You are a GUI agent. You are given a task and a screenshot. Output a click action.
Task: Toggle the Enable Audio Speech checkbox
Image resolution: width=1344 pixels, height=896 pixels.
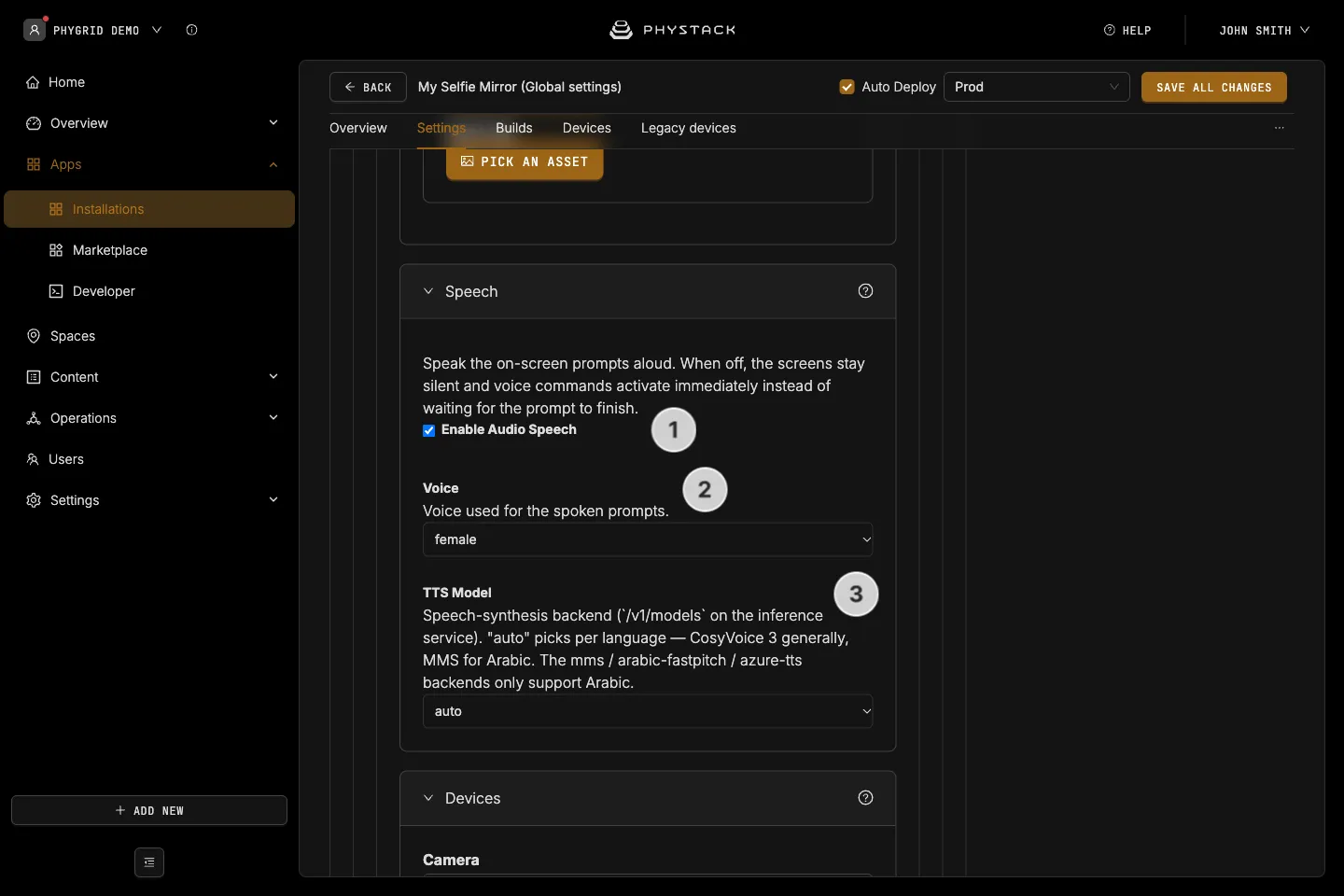pos(429,430)
